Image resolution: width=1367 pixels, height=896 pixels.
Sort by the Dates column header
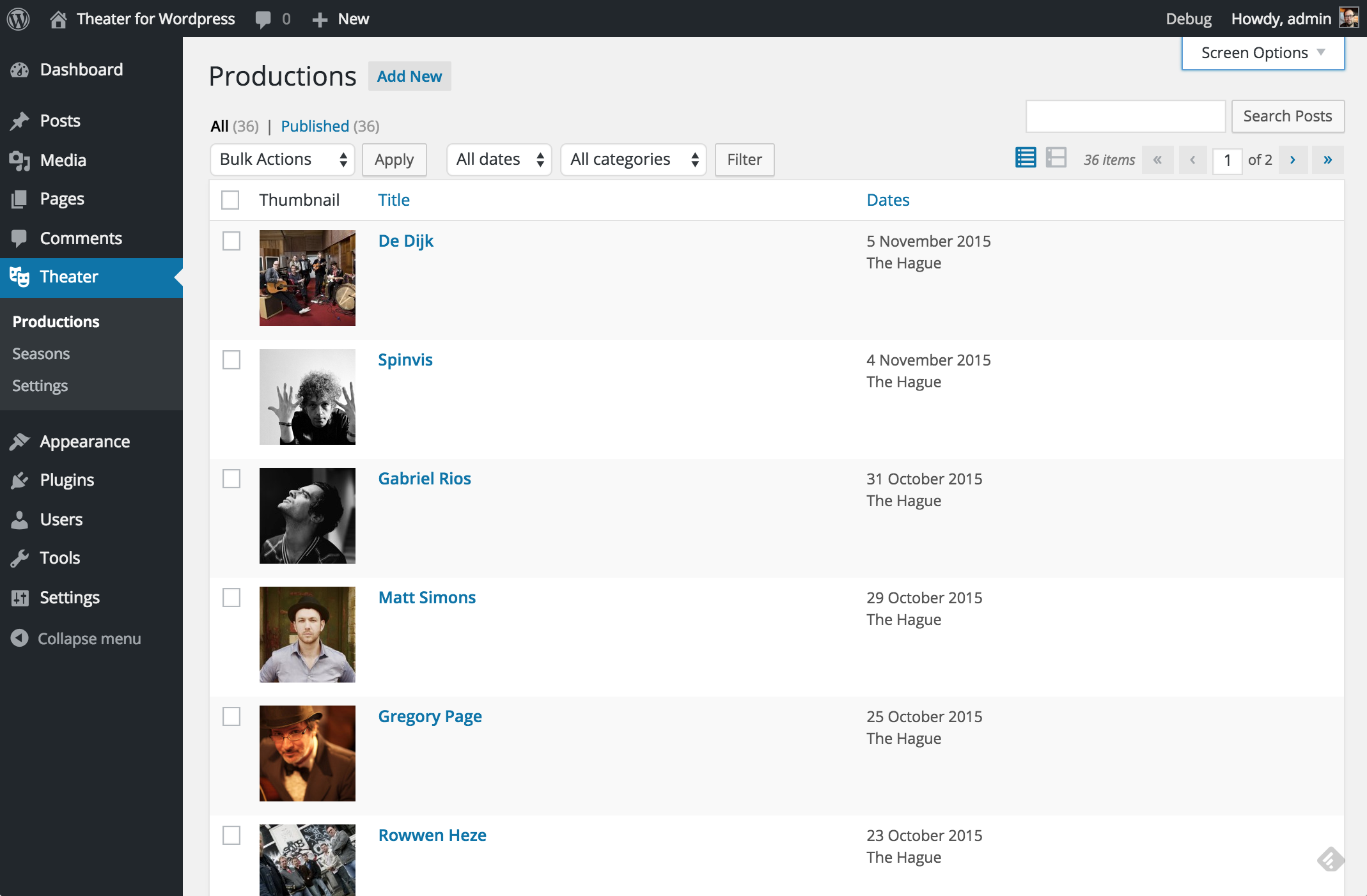coord(888,200)
